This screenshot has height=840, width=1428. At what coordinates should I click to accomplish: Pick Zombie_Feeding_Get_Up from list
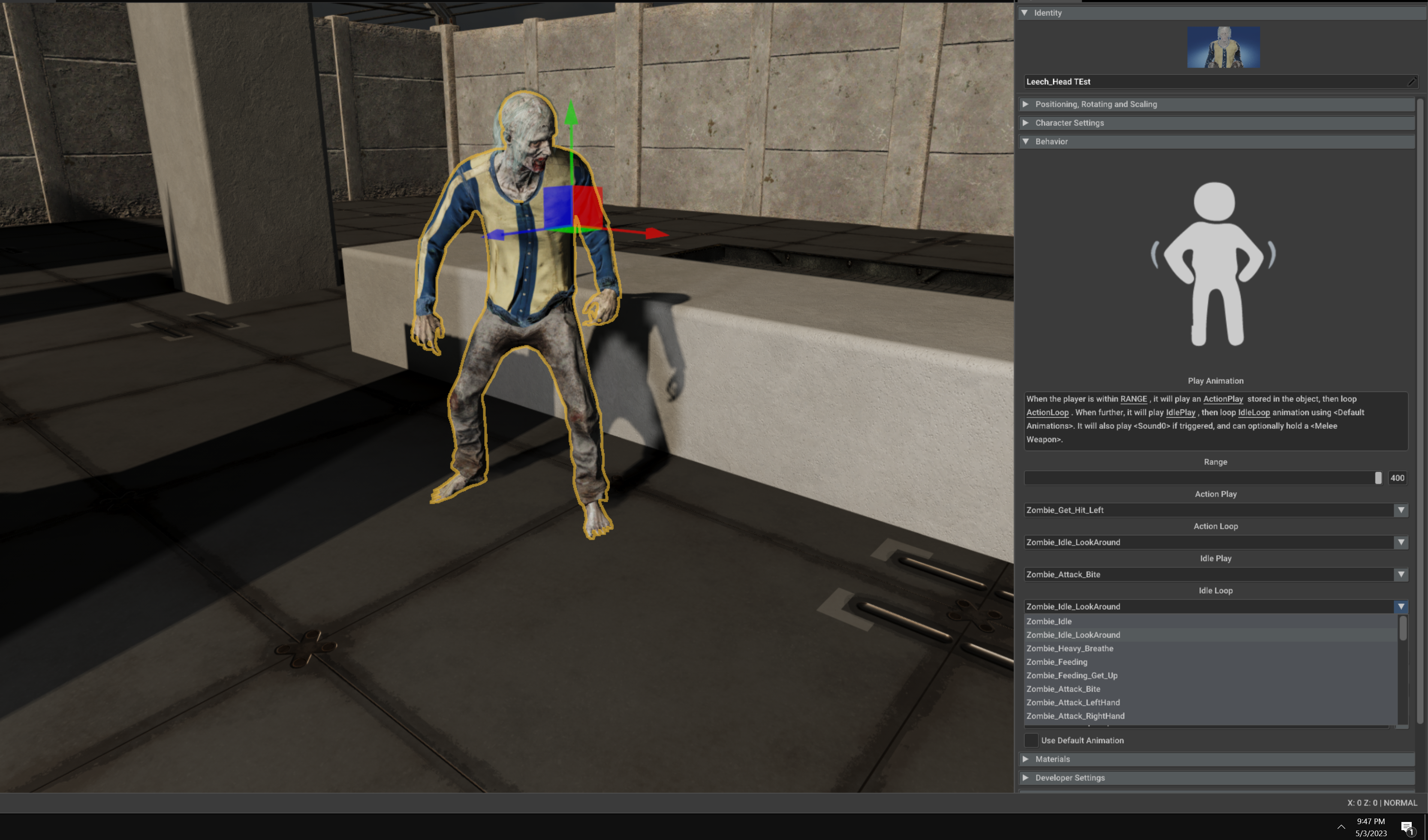1211,676
